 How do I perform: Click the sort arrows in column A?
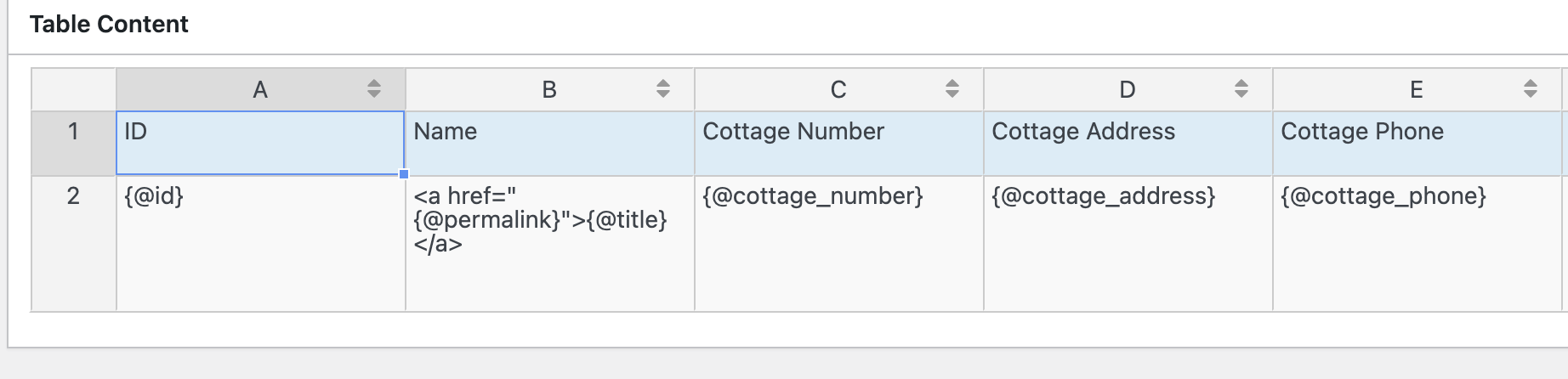[374, 88]
